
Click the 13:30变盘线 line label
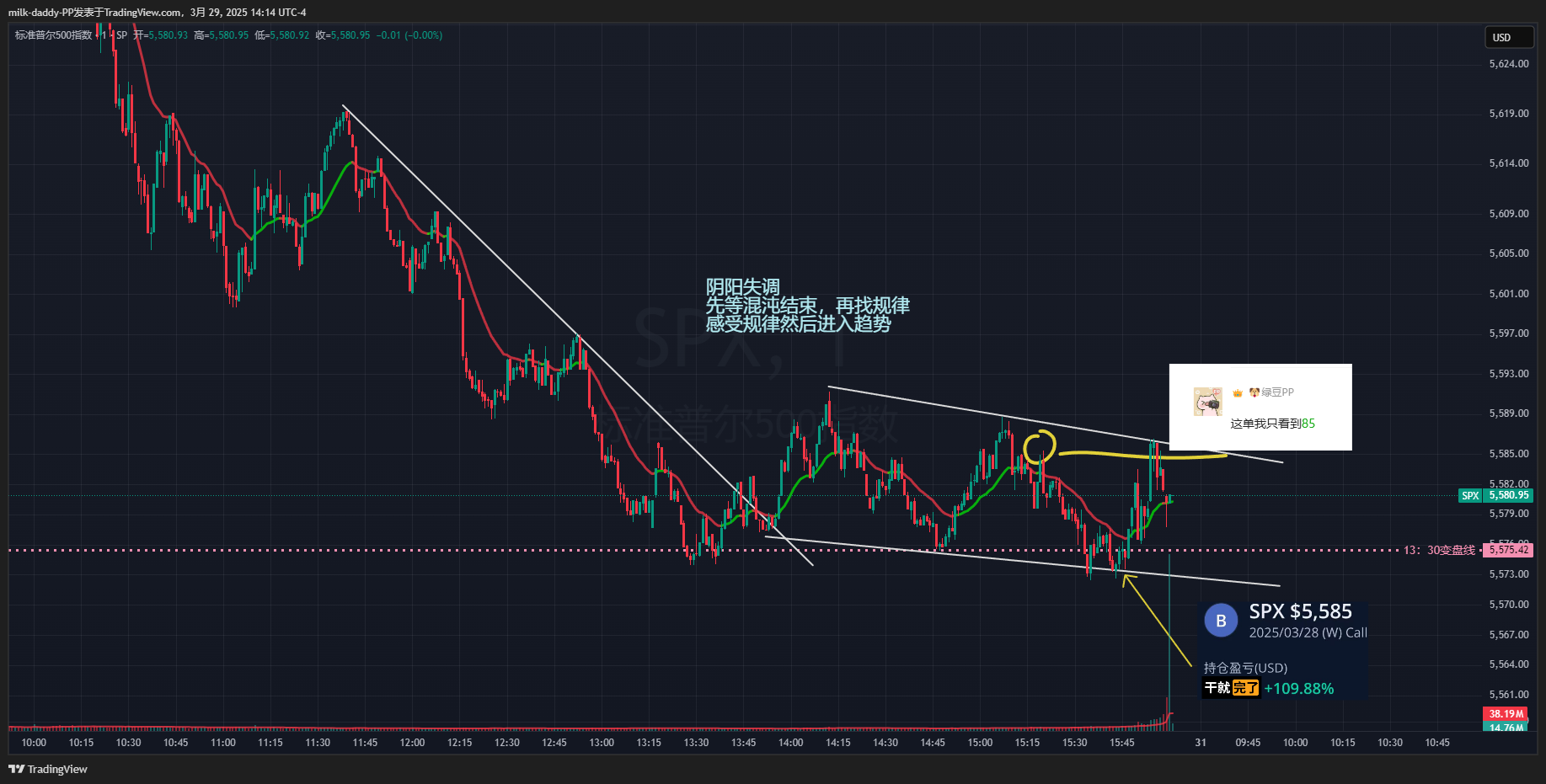point(1439,550)
